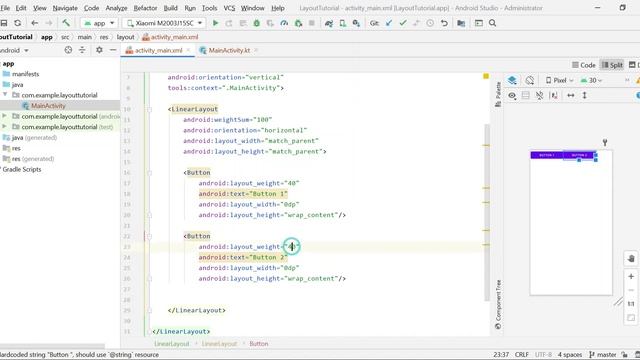Run the app with the green play button

pyautogui.click(x=215, y=23)
